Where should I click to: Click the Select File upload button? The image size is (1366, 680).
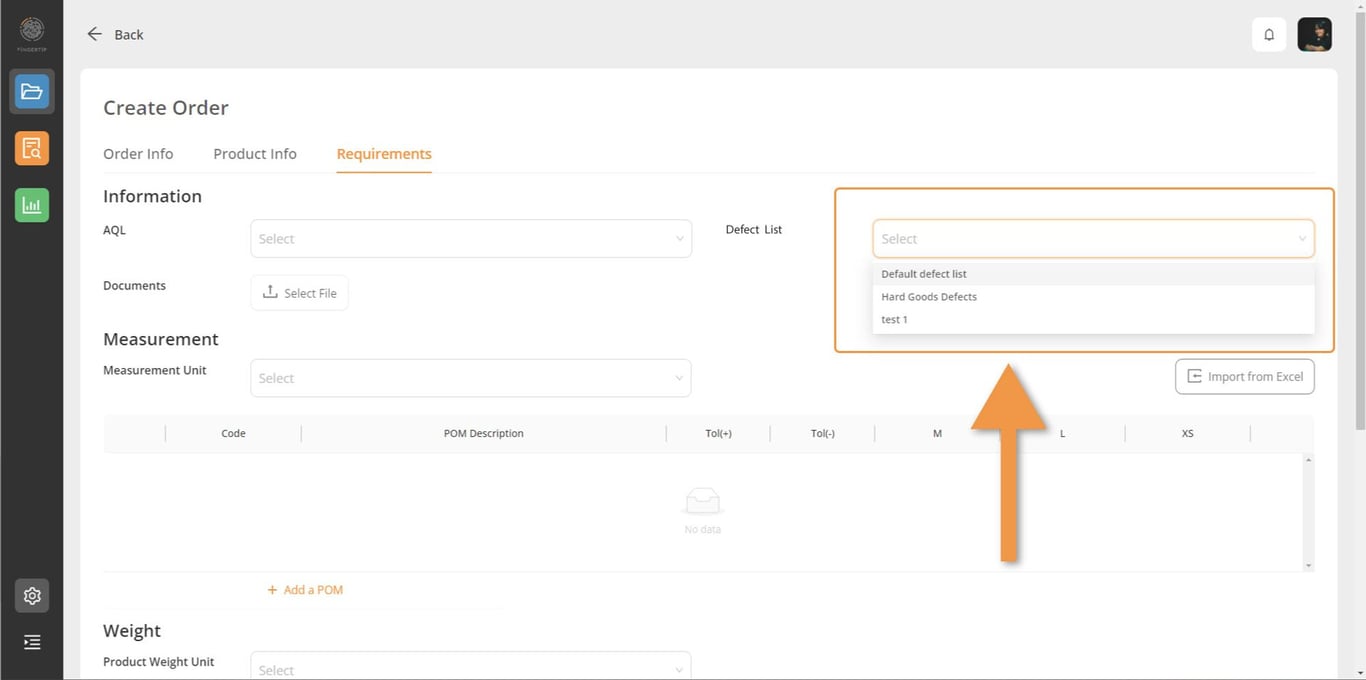tap(300, 293)
